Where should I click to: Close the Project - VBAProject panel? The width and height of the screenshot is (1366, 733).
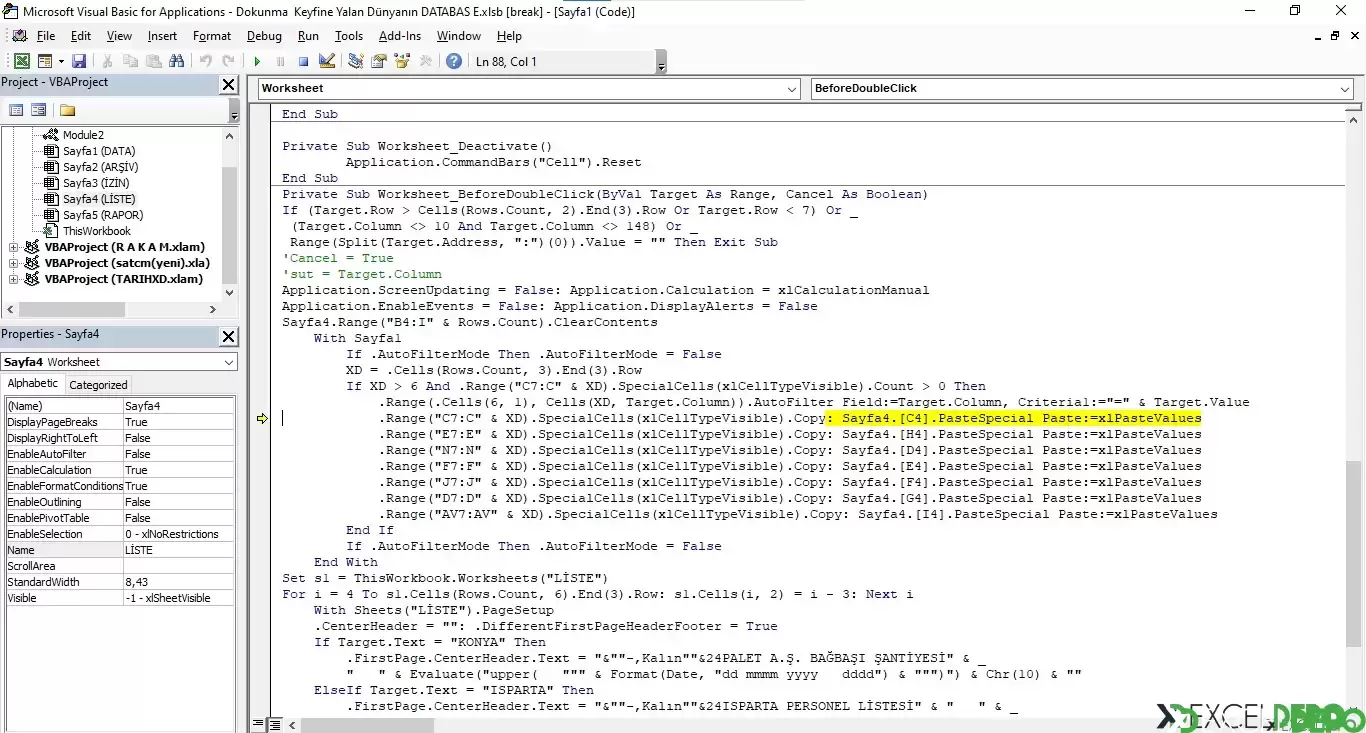click(229, 85)
